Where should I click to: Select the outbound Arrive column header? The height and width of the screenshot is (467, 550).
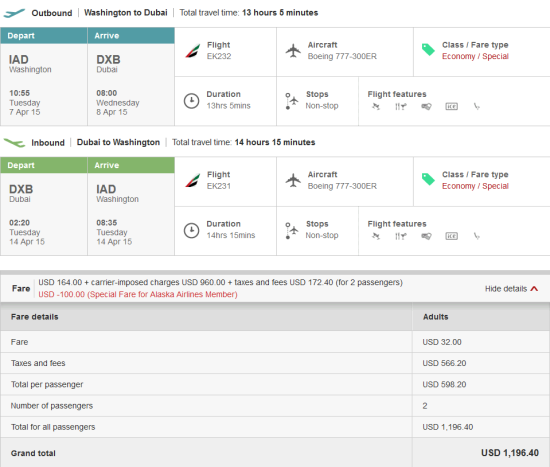(x=131, y=36)
